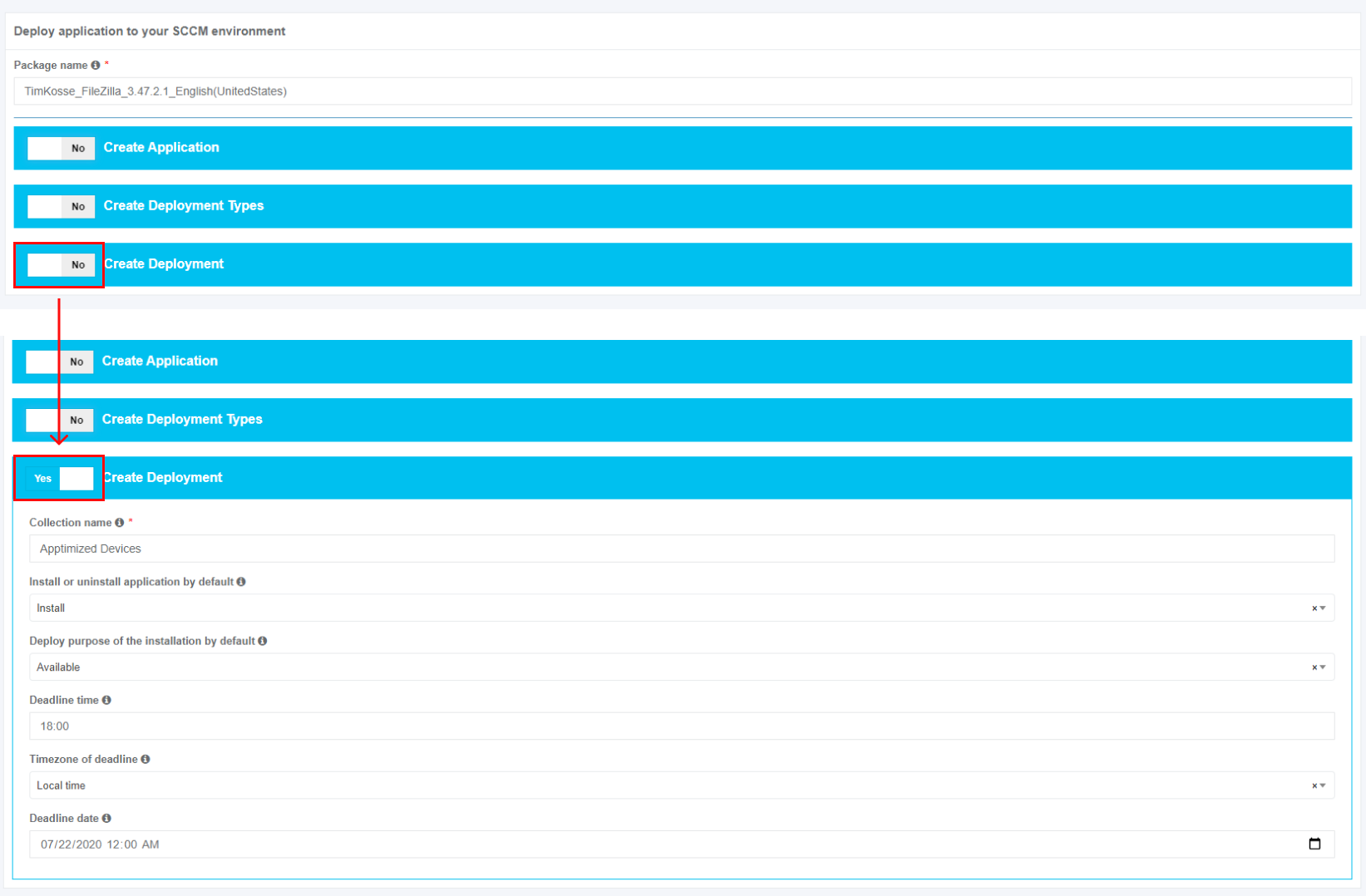Open the Install or uninstall dropdown
This screenshot has width=1366, height=896.
click(x=682, y=608)
